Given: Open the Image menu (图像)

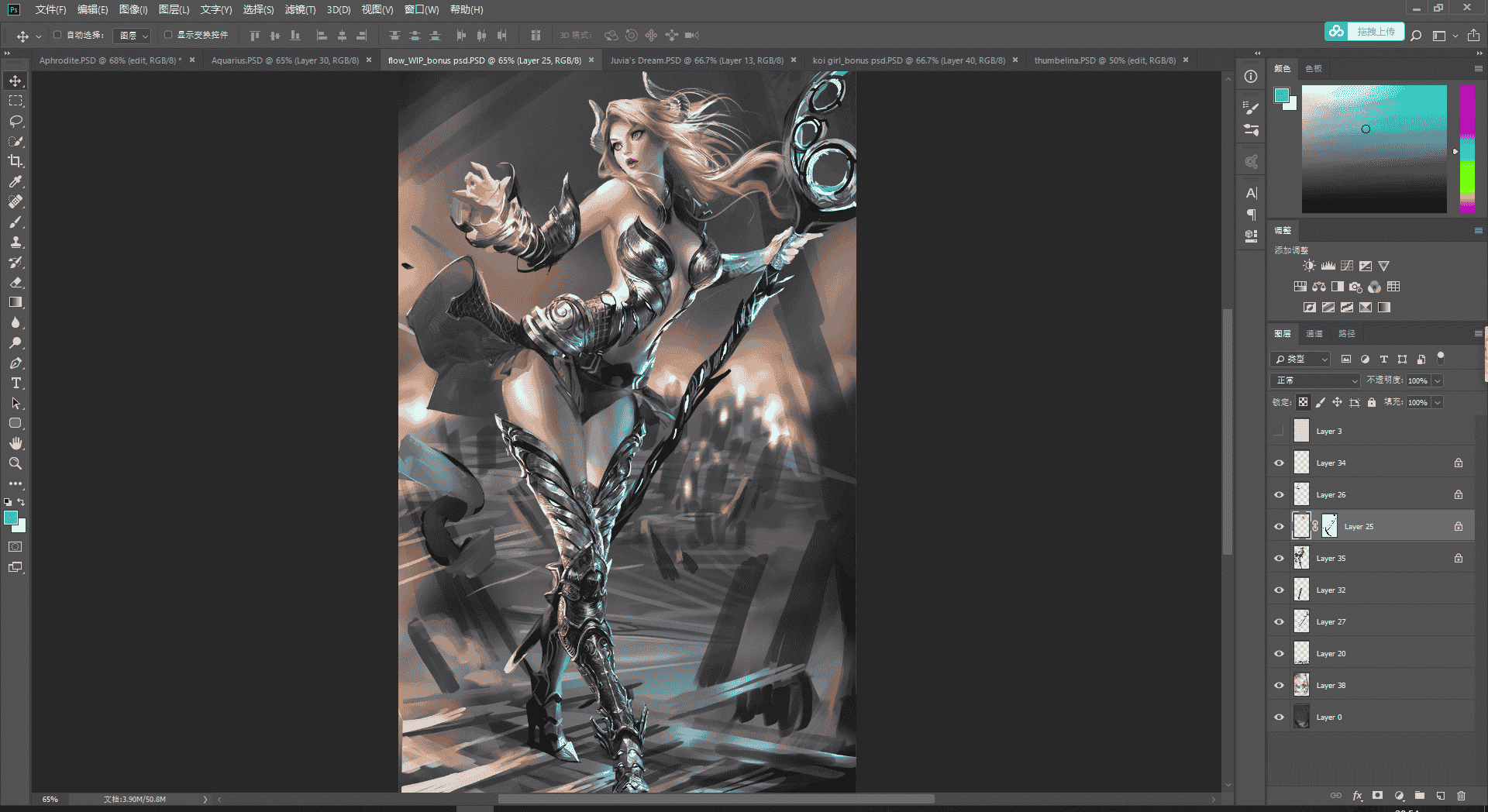Looking at the screenshot, I should (133, 10).
